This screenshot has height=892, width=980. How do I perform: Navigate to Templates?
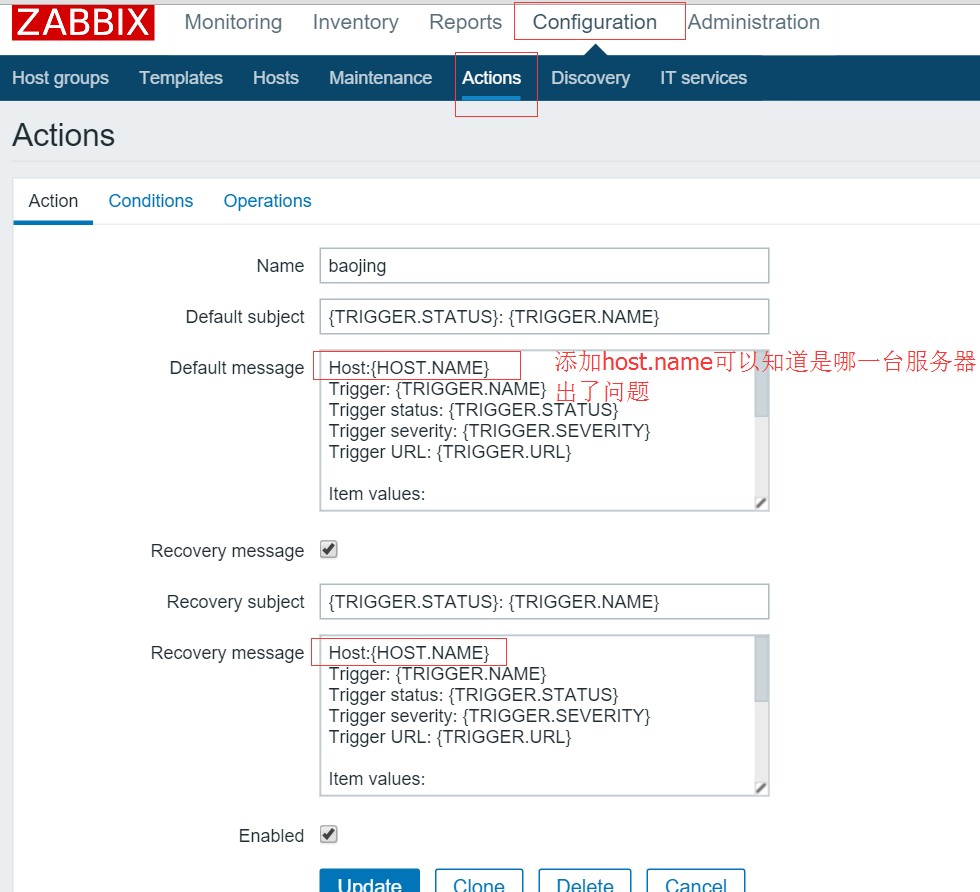pyautogui.click(x=180, y=77)
